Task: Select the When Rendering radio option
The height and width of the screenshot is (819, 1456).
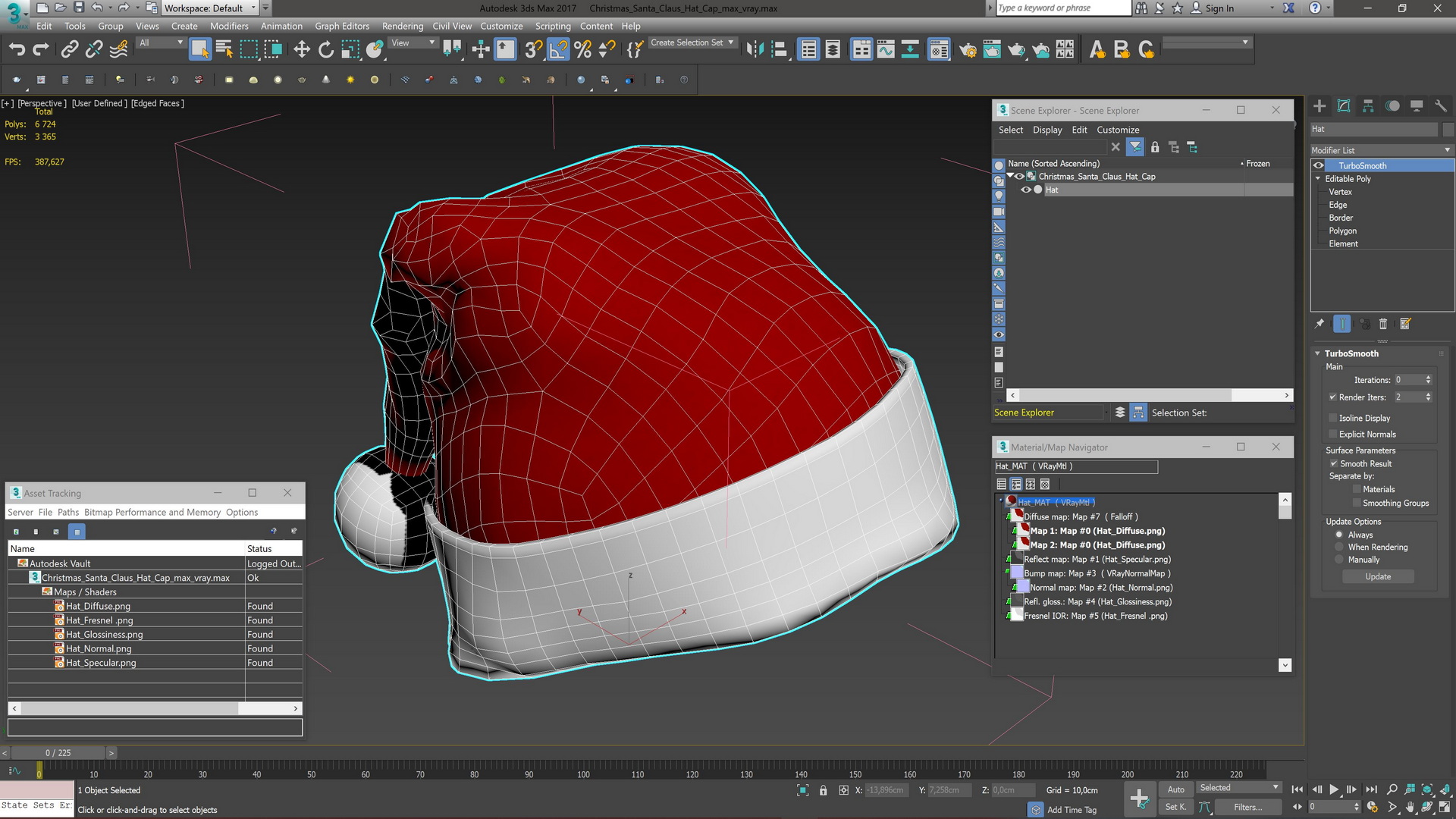Action: 1339,548
